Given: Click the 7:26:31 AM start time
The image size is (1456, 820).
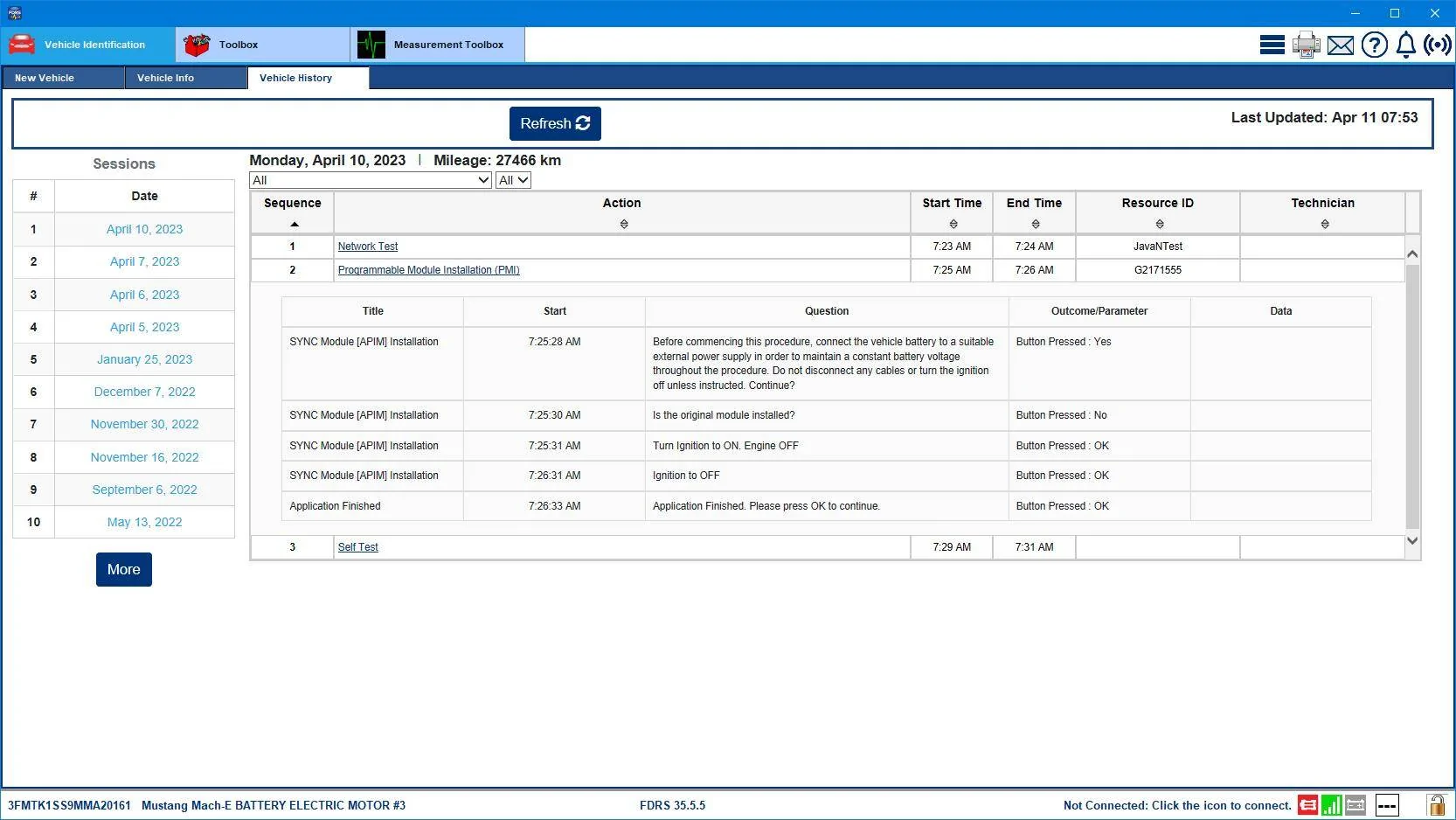Looking at the screenshot, I should (554, 476).
